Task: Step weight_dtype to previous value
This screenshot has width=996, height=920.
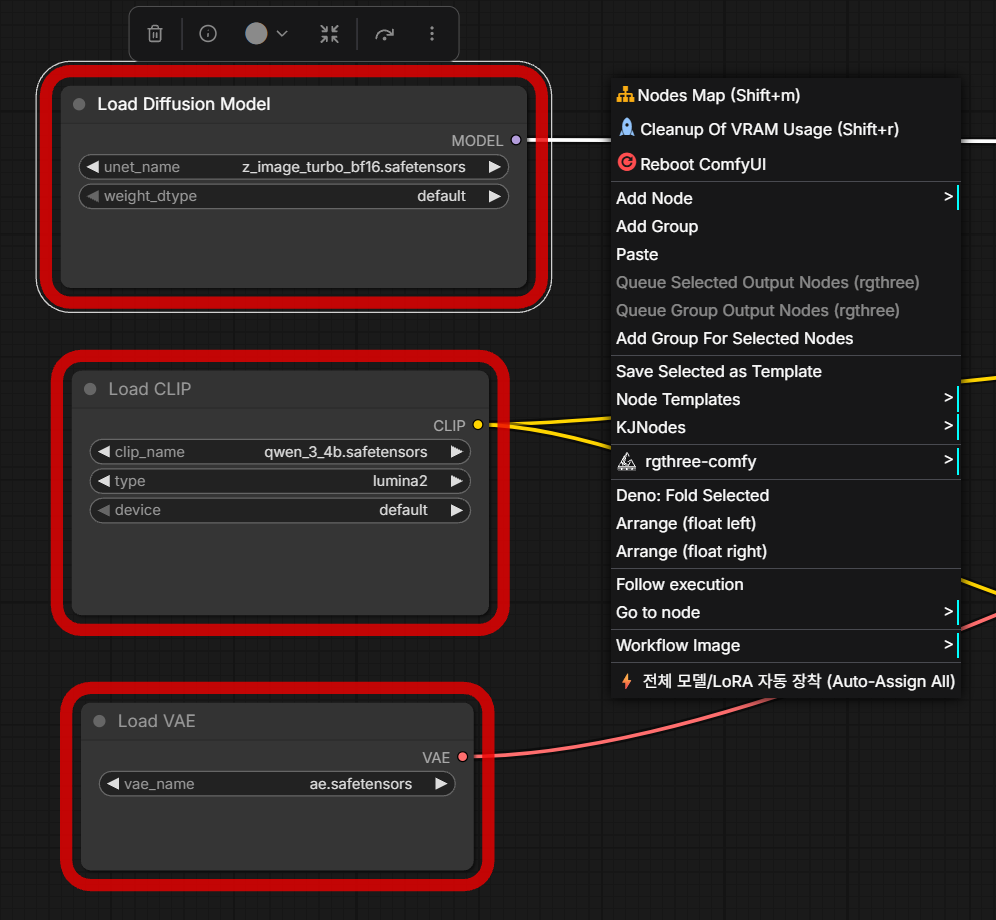Action: click(x=93, y=196)
